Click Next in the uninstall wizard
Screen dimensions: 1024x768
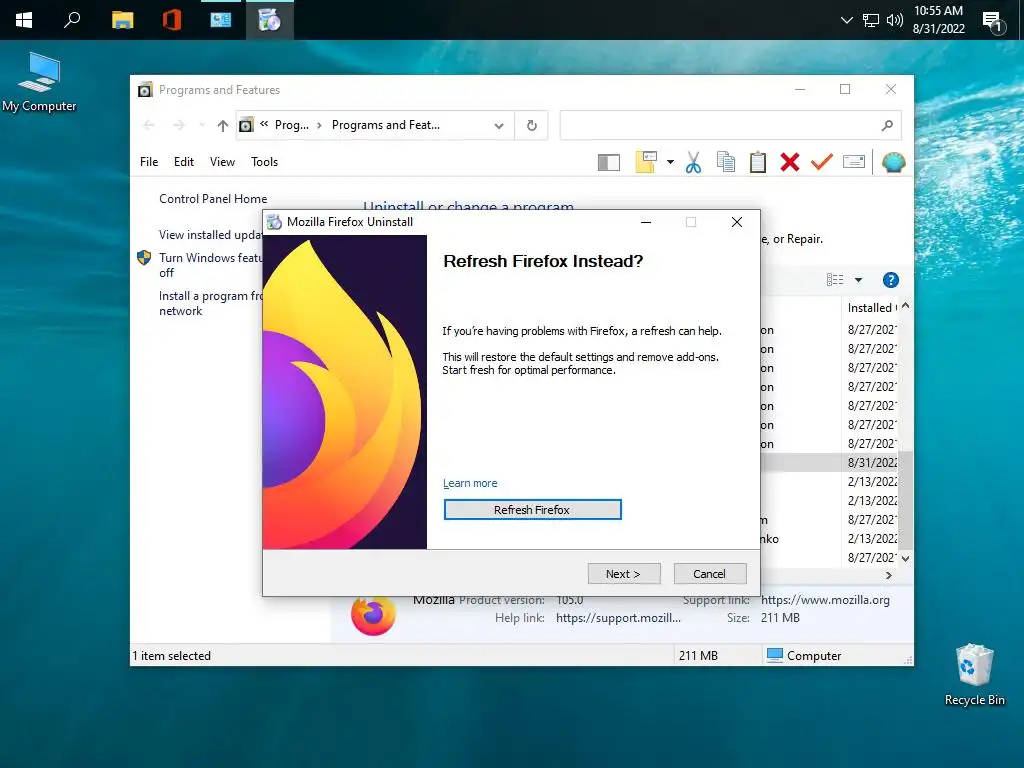(x=624, y=573)
